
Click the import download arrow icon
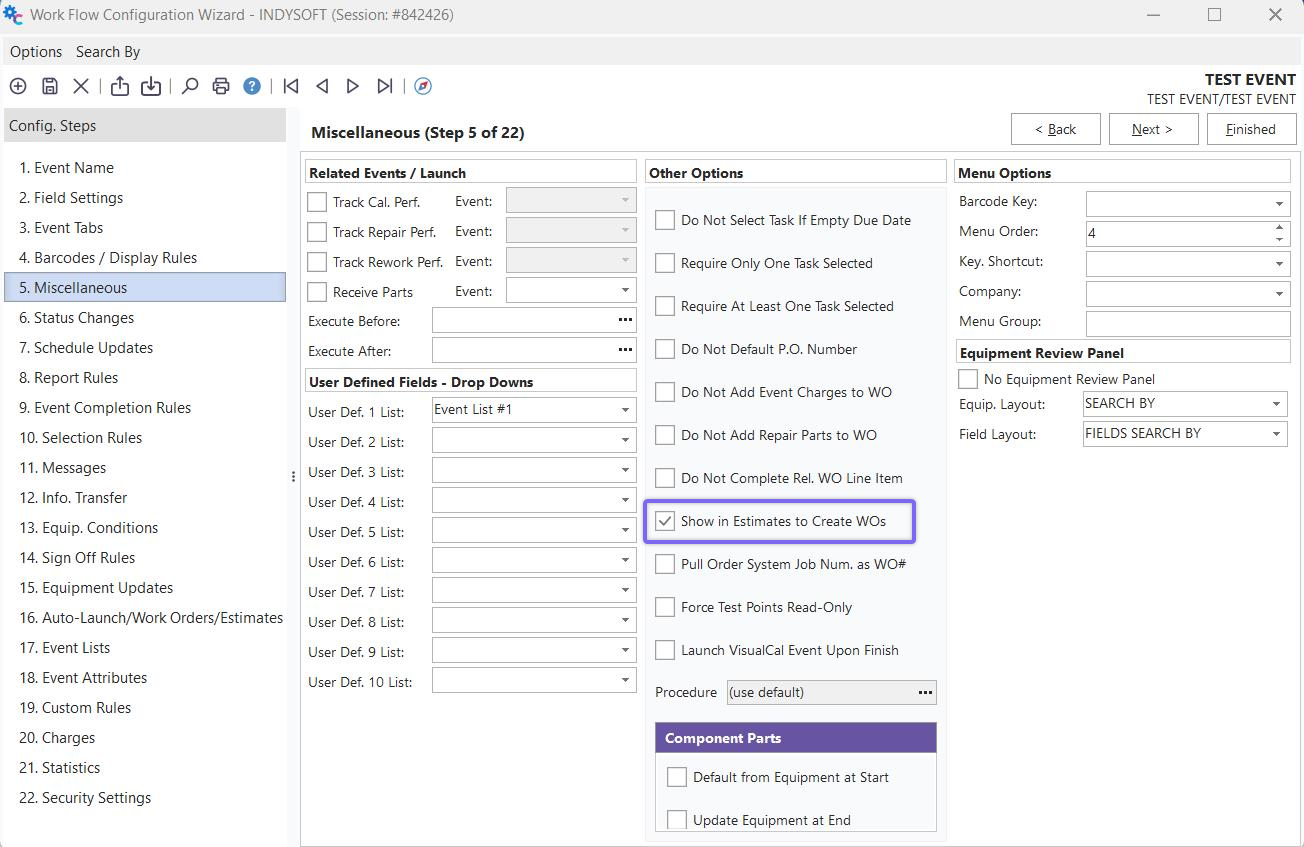[151, 86]
